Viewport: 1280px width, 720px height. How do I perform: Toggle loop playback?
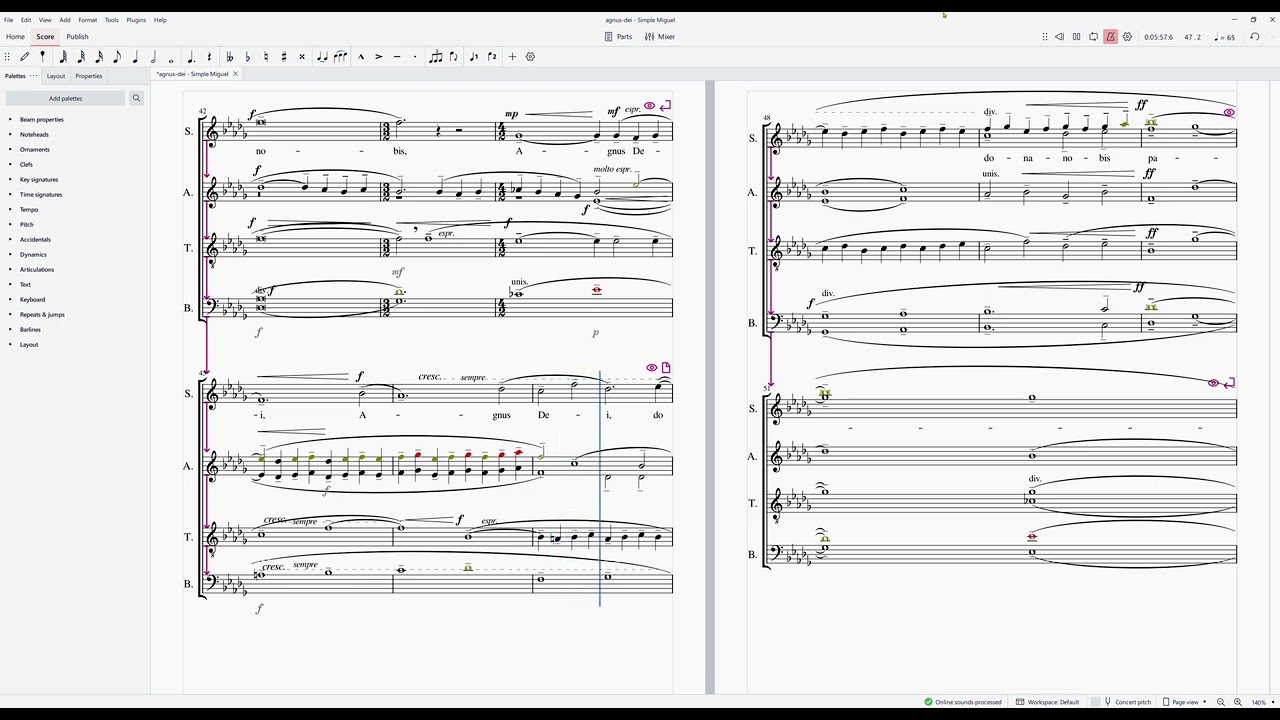click(x=1093, y=37)
